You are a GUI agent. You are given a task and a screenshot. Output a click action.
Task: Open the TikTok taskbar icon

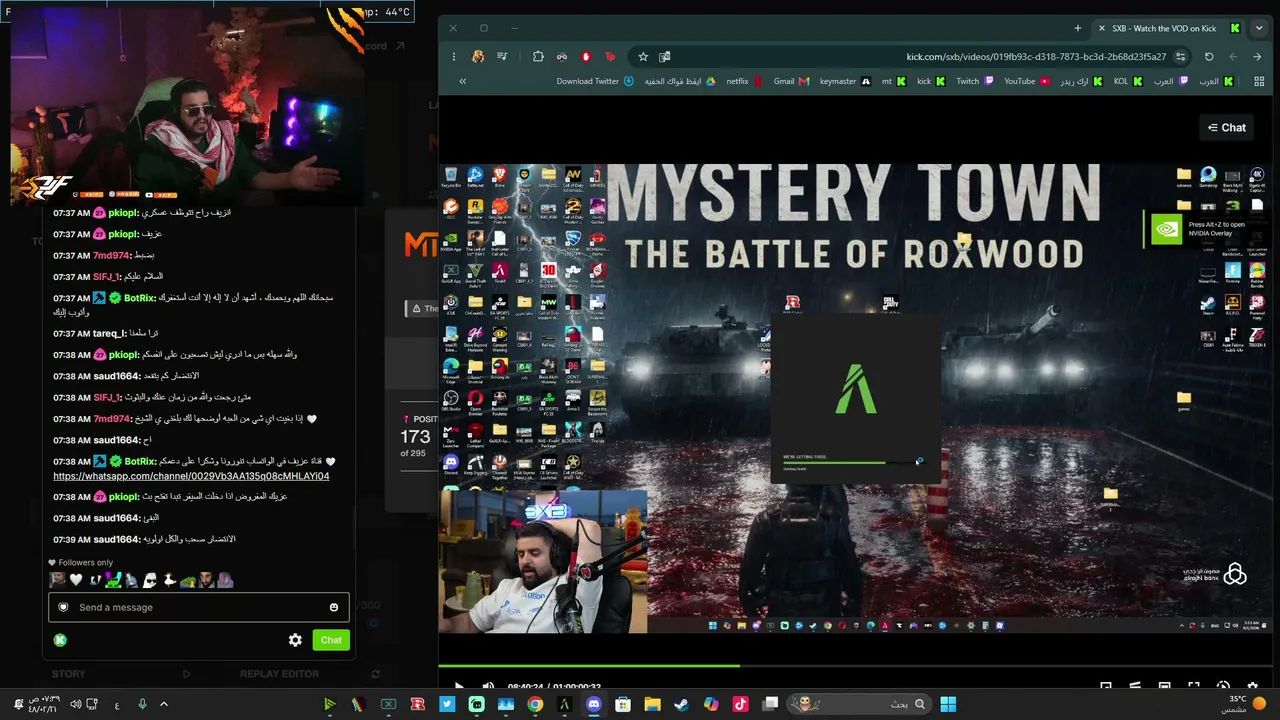(740, 704)
